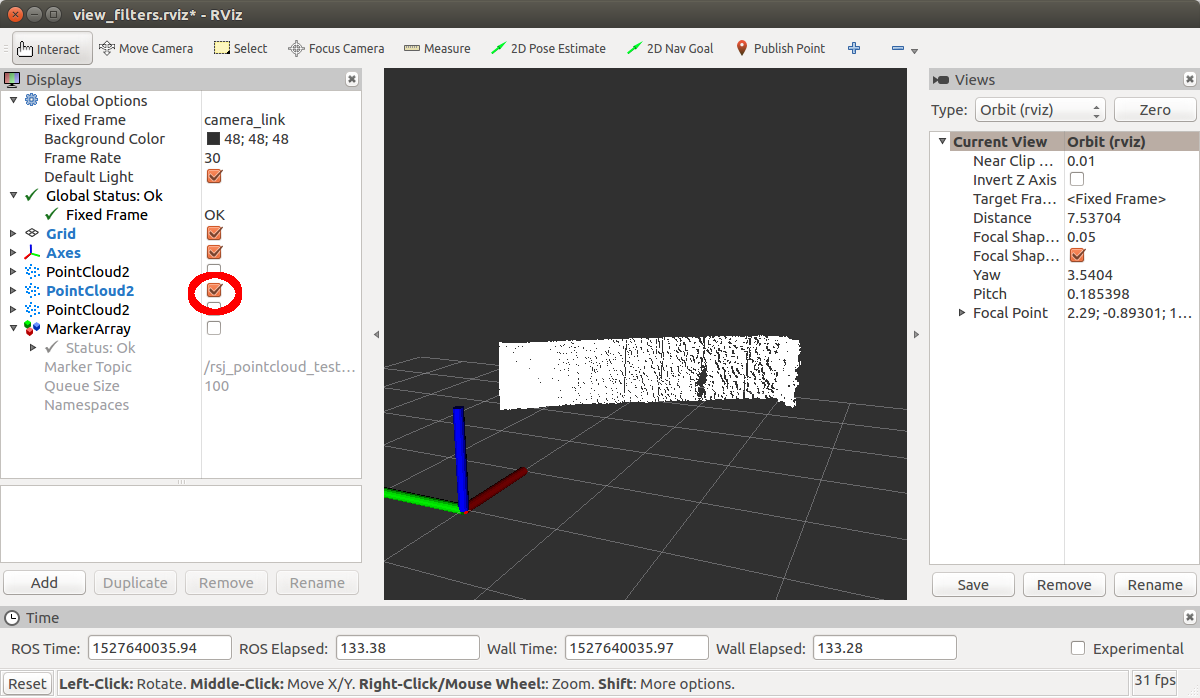Activate the Focus Camera tool
The width and height of the screenshot is (1200, 698).
(x=336, y=48)
